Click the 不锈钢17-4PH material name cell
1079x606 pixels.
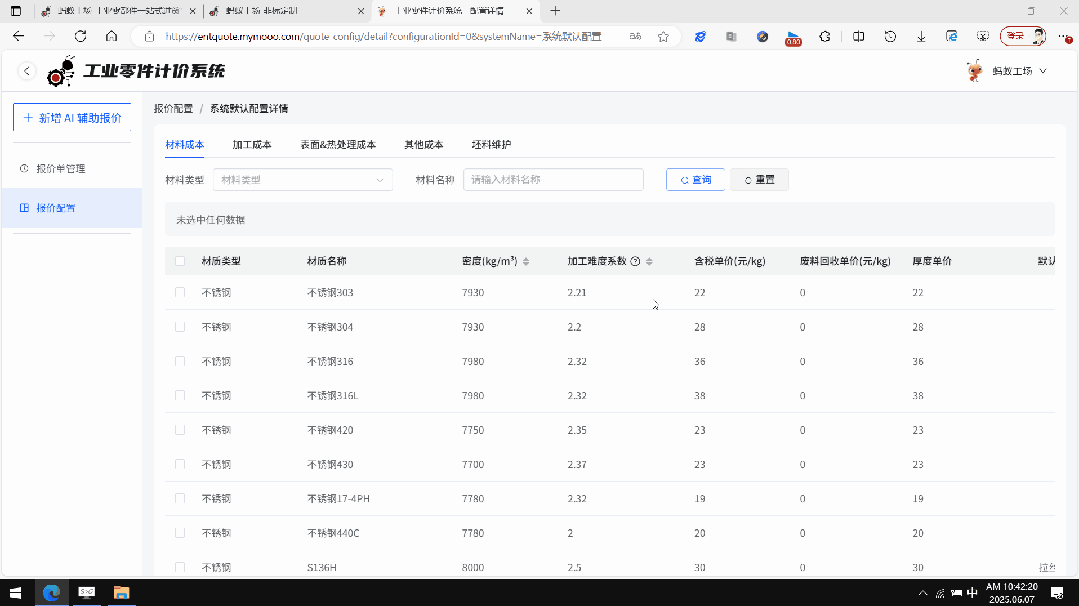[x=338, y=499]
